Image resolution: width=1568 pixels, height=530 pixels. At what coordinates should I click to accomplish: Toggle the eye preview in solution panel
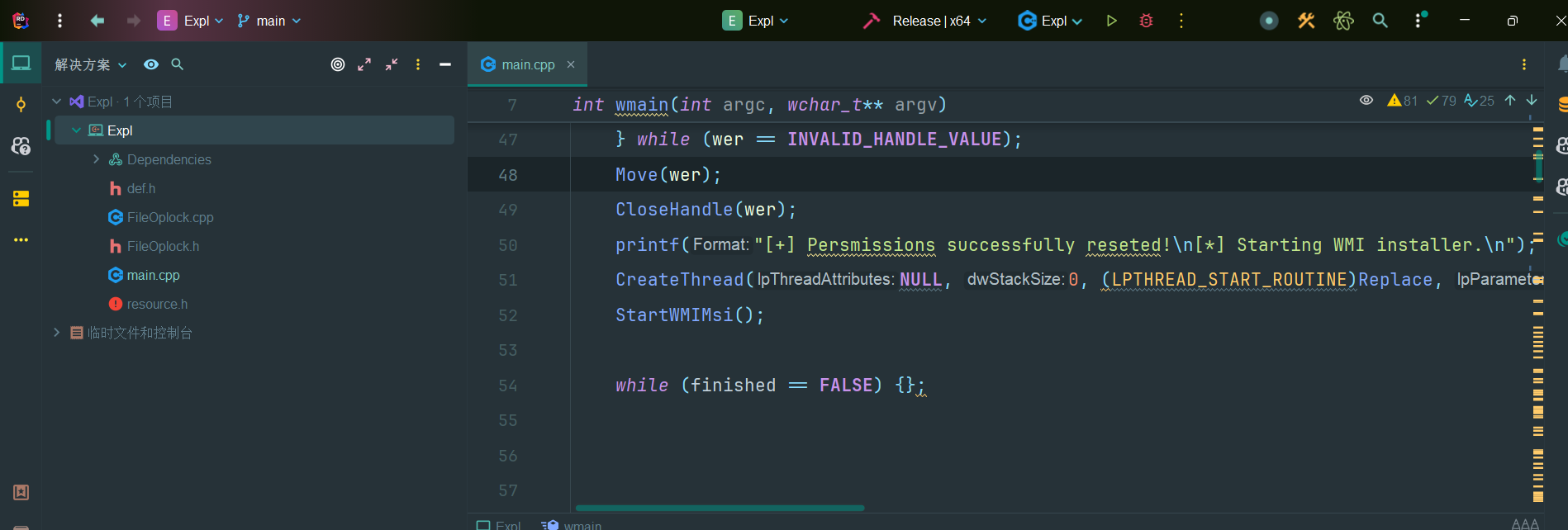click(x=151, y=64)
